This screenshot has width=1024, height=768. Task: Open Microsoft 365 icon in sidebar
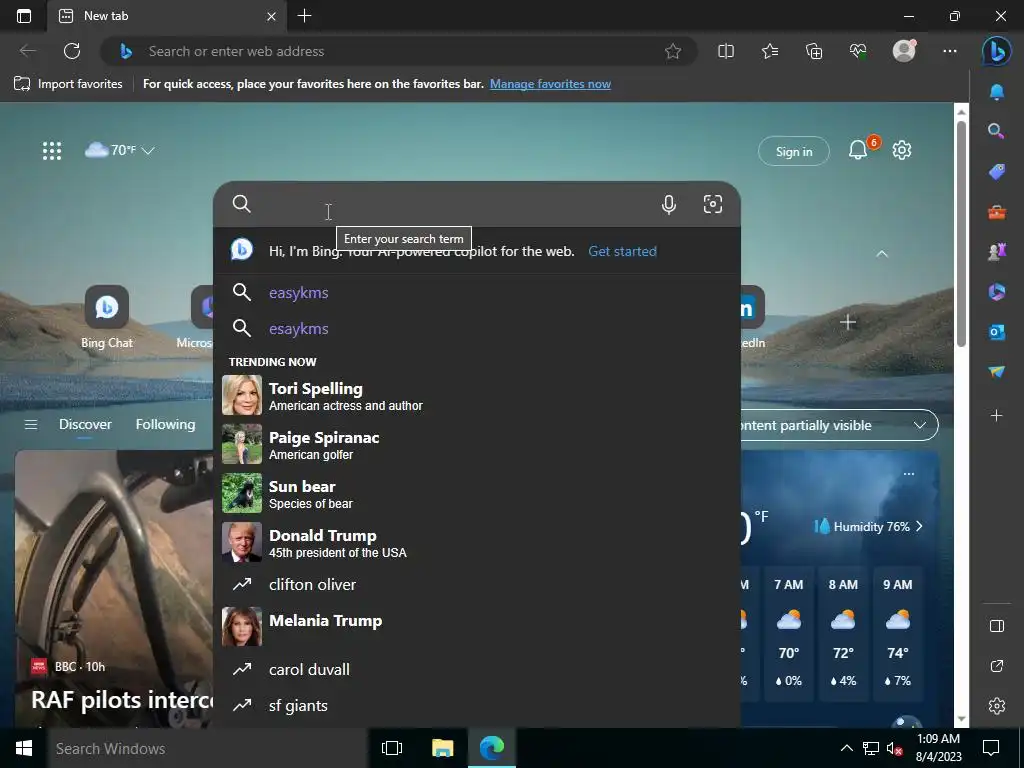(997, 292)
